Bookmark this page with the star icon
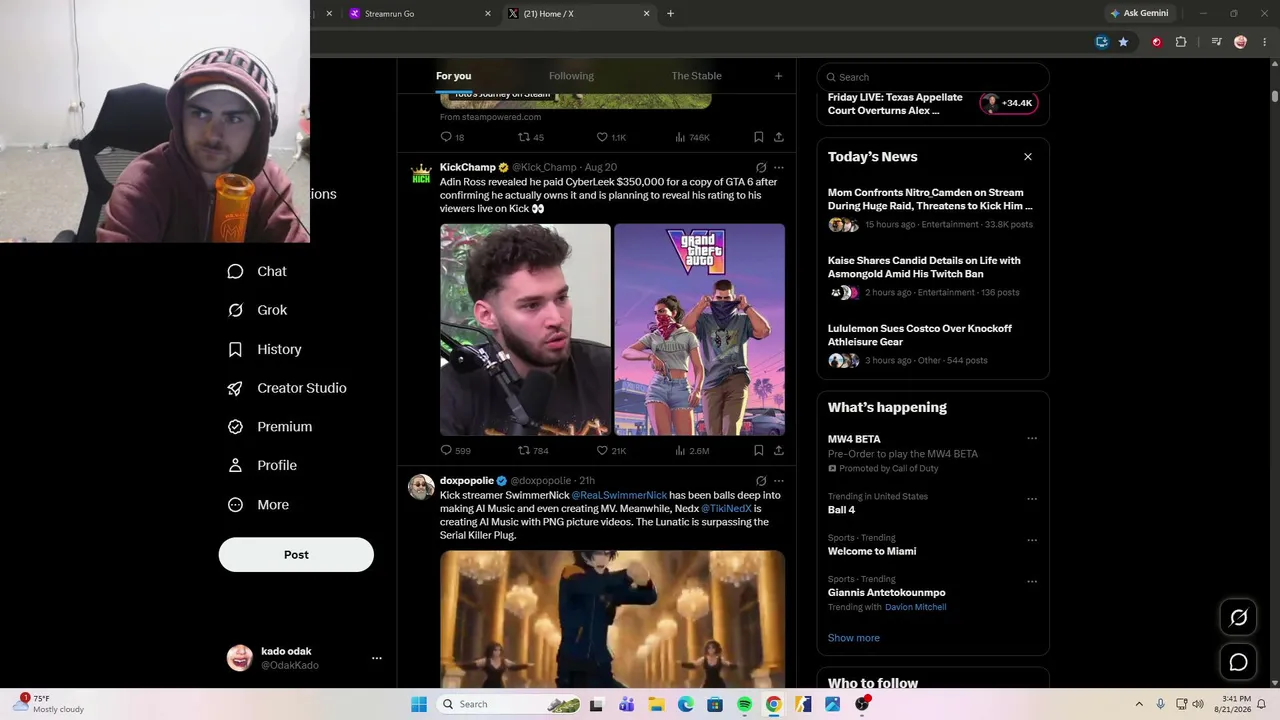1280x720 pixels. pos(1123,42)
